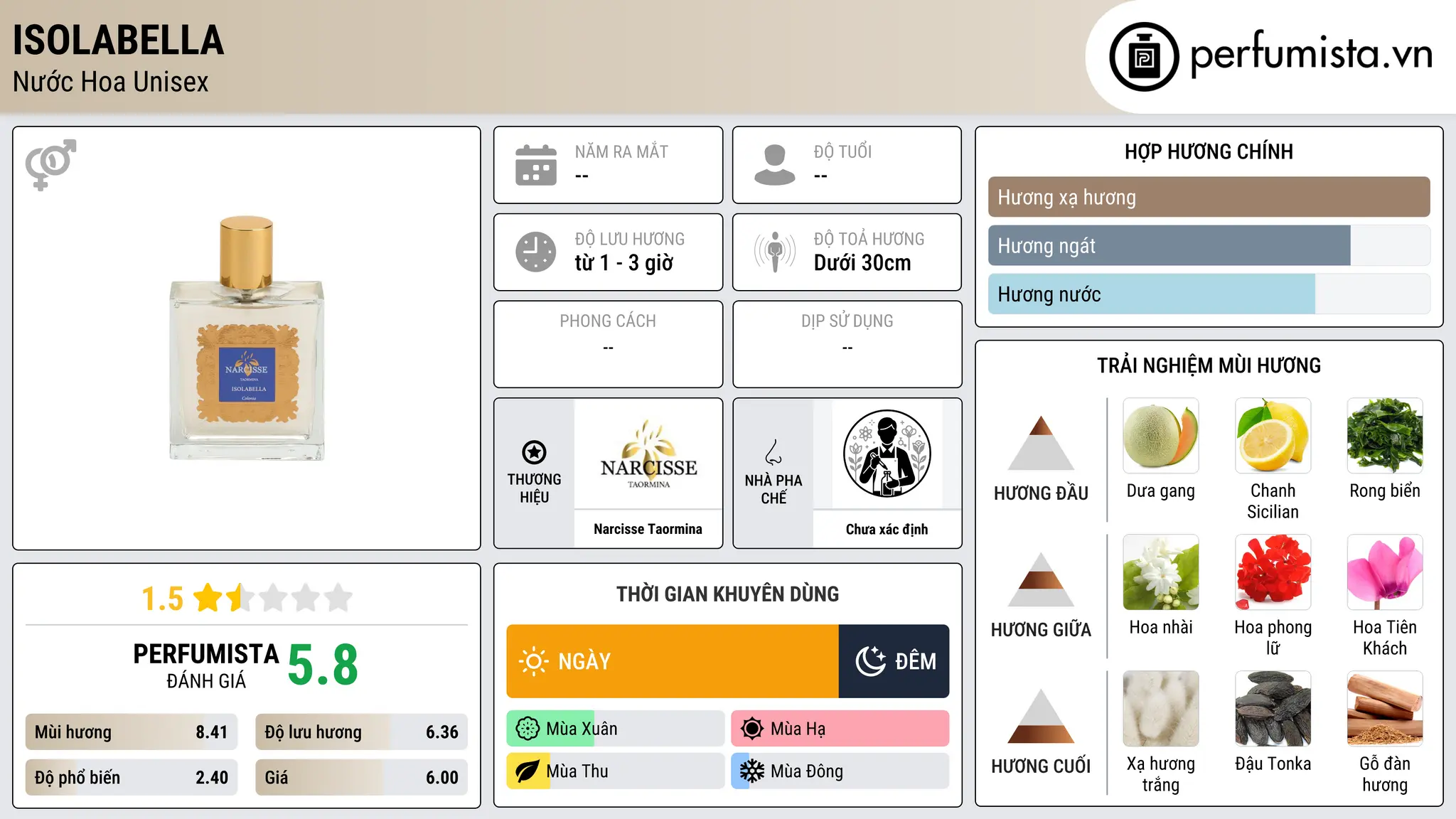Viewport: 1456px width, 819px height.
Task: Click the moon icon on the Đêm bar
Action: click(x=871, y=661)
